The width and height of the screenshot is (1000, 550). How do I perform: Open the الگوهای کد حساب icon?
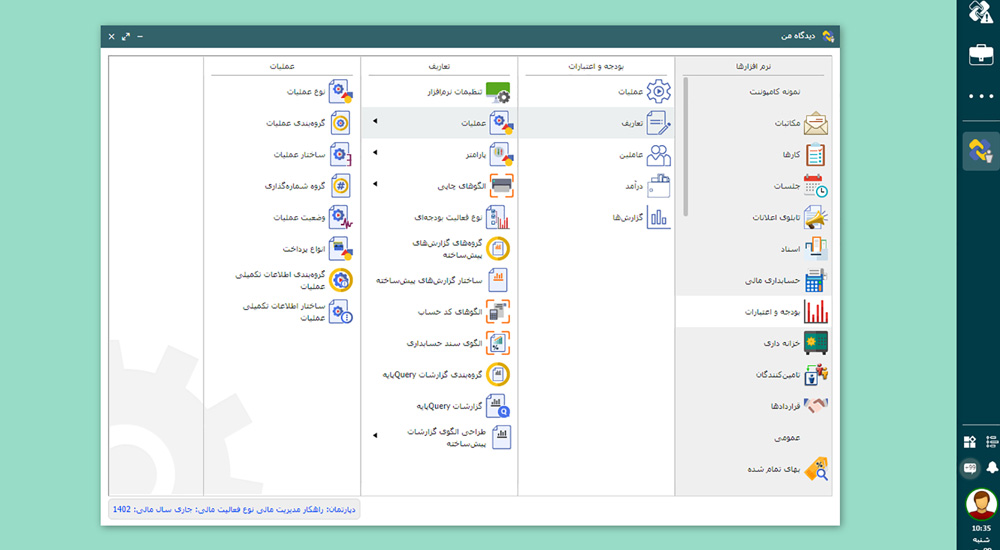tap(498, 311)
